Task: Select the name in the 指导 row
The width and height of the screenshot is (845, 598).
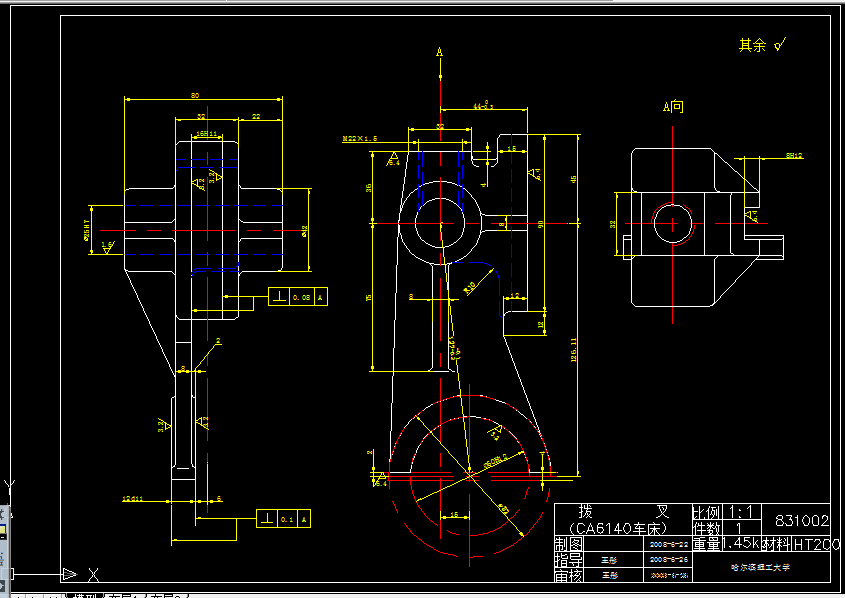Action: pyautogui.click(x=609, y=560)
